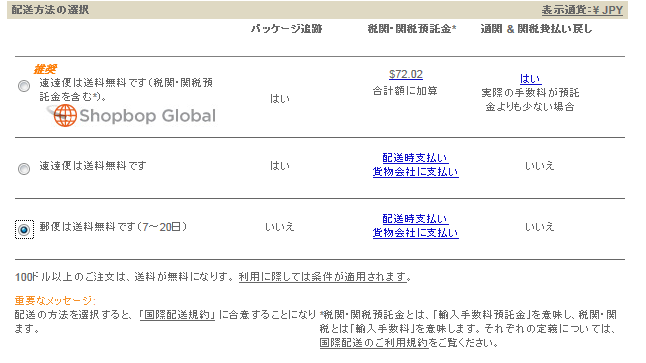This screenshot has width=646, height=363.
Task: Click 配送時支払い link in postal mail row
Action: 415,218
